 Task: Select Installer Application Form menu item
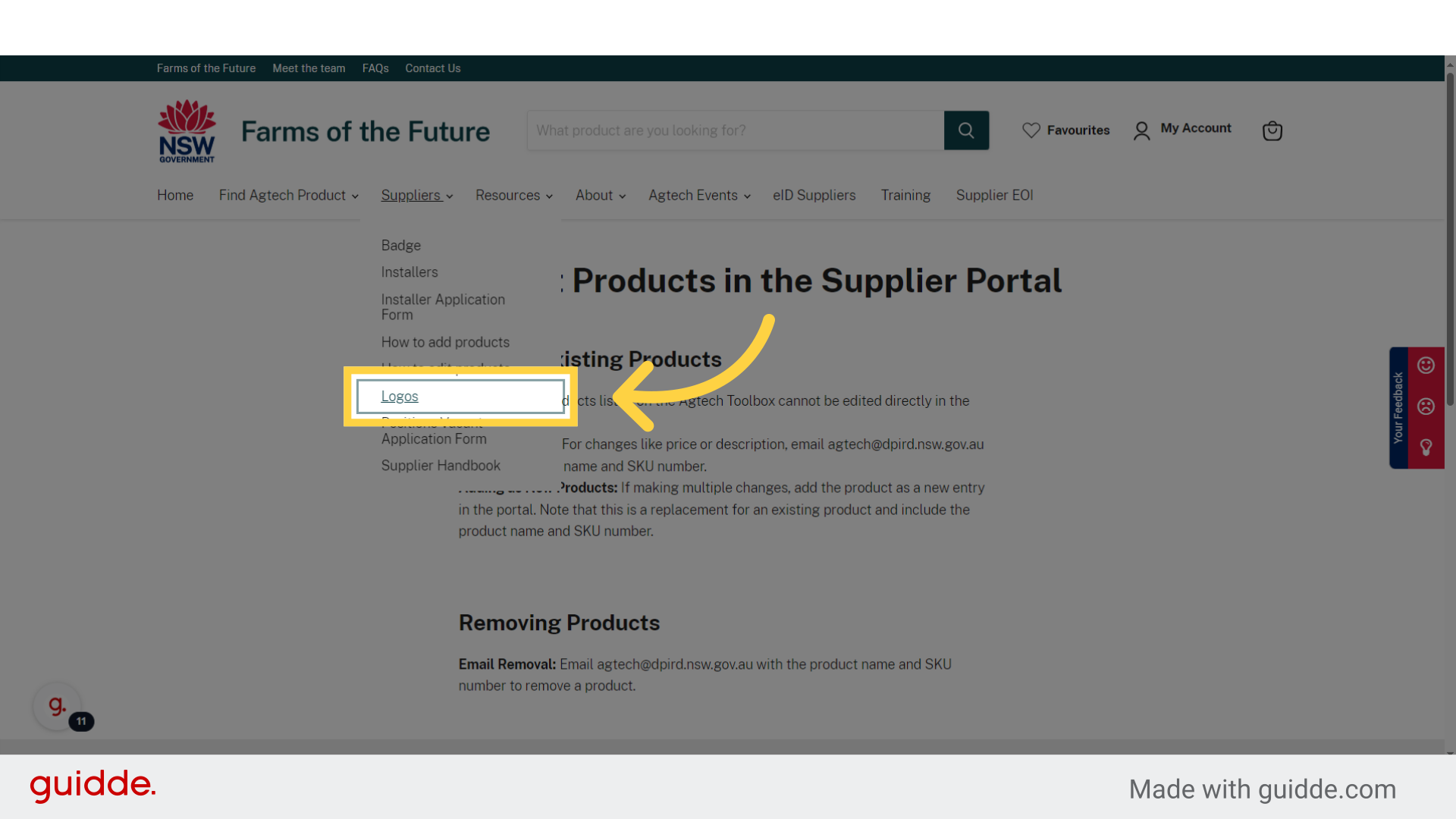[x=443, y=307]
